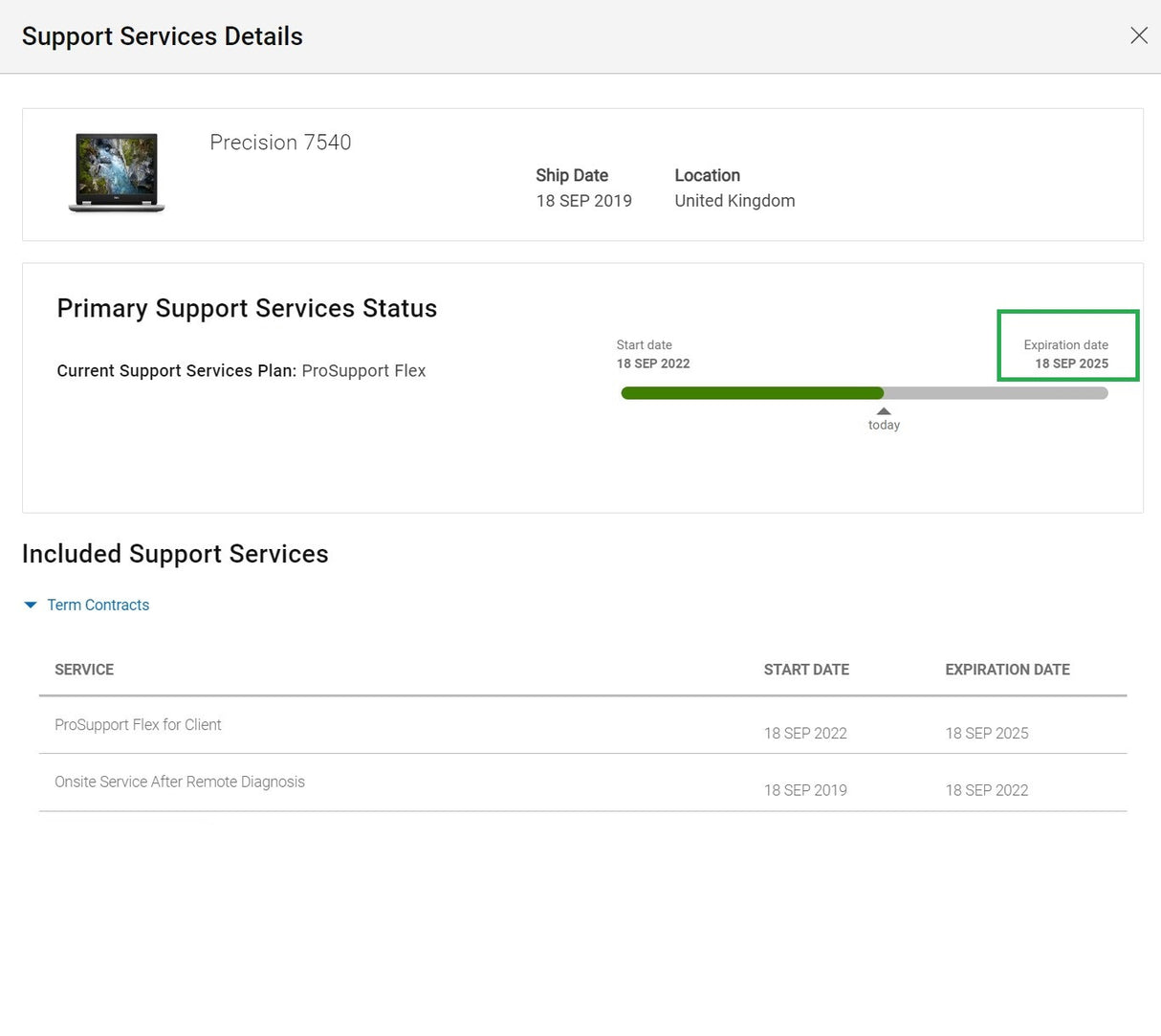Click the EXPIRATION DATE column header
Screen dimensions: 1161x1036
click(x=1007, y=670)
